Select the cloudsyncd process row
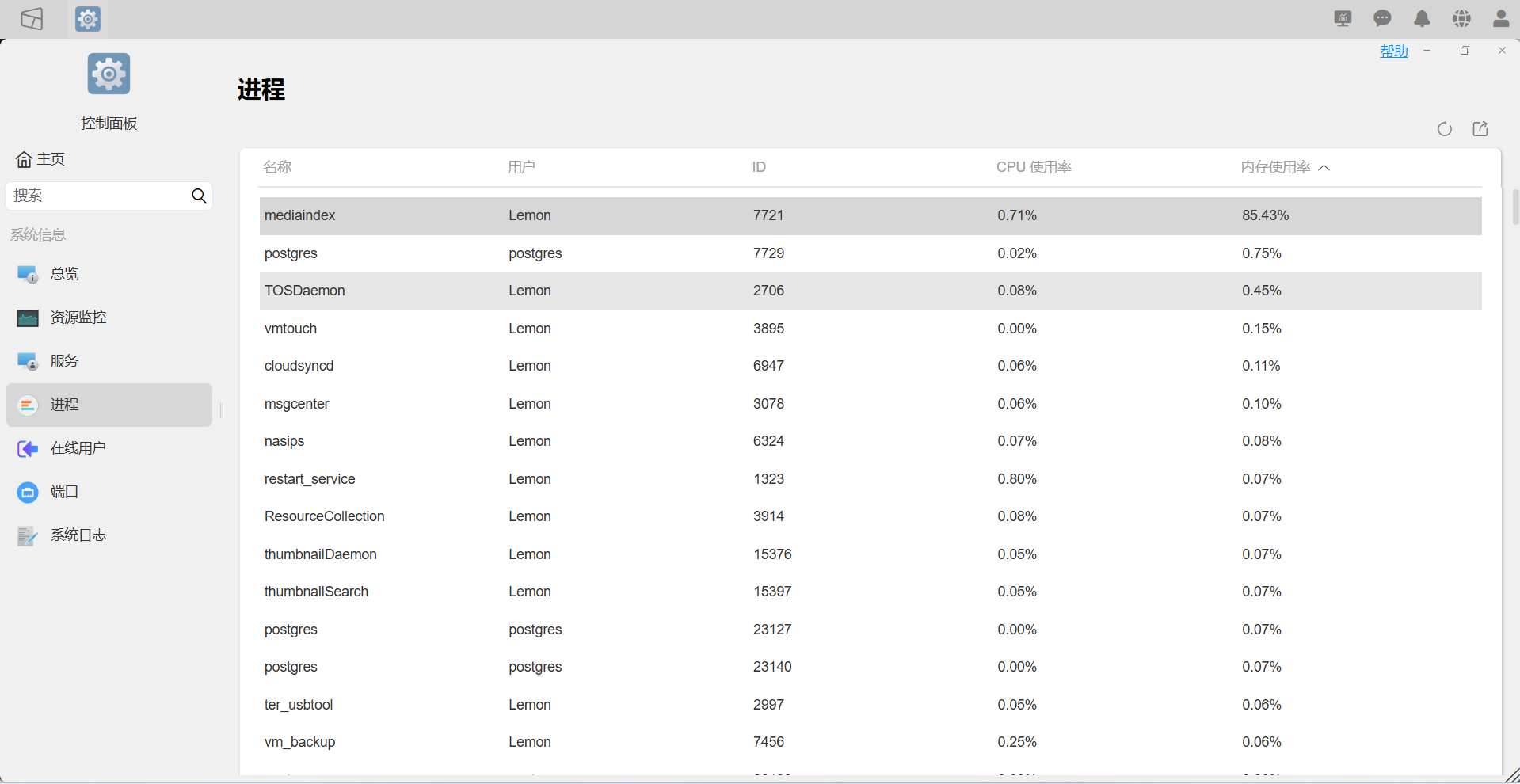The image size is (1520, 784). [870, 366]
